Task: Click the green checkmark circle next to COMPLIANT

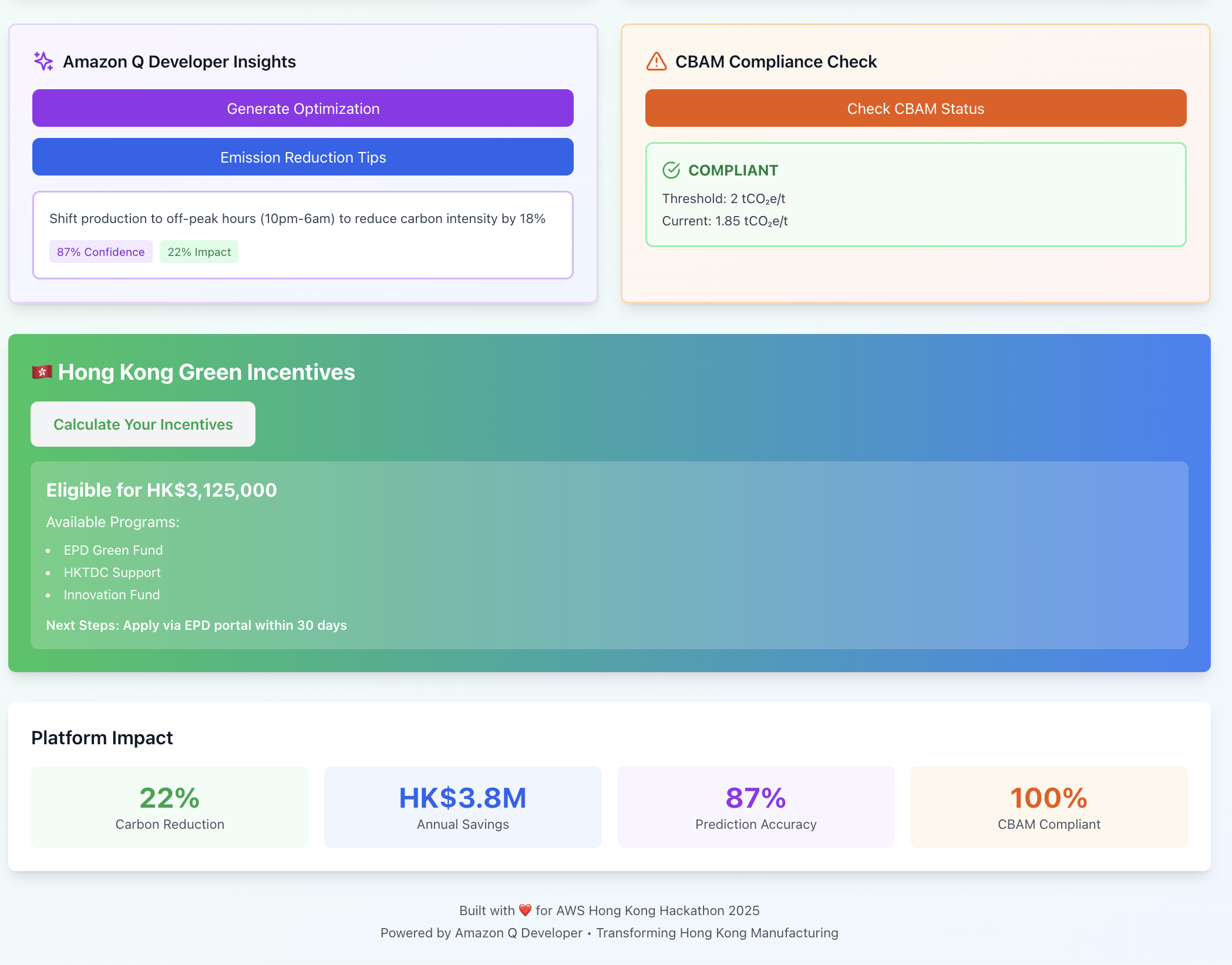Action: coord(671,170)
